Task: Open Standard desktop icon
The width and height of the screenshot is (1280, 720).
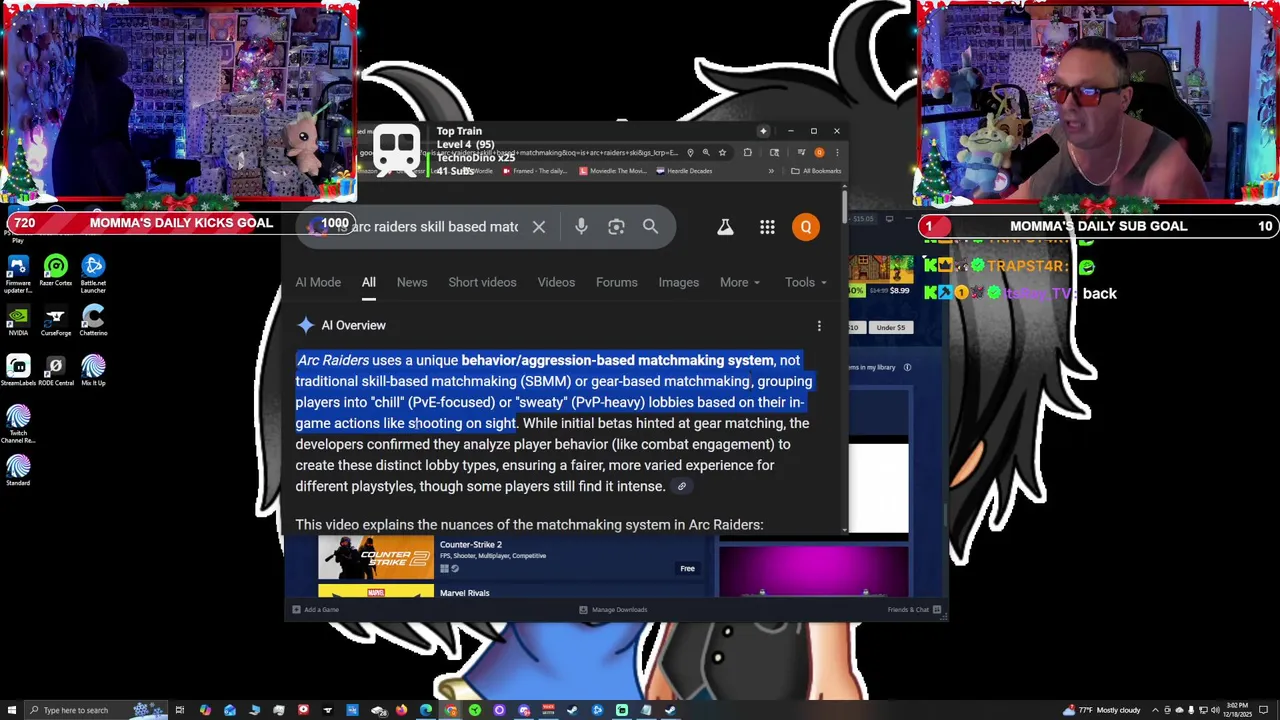Action: pos(18,471)
